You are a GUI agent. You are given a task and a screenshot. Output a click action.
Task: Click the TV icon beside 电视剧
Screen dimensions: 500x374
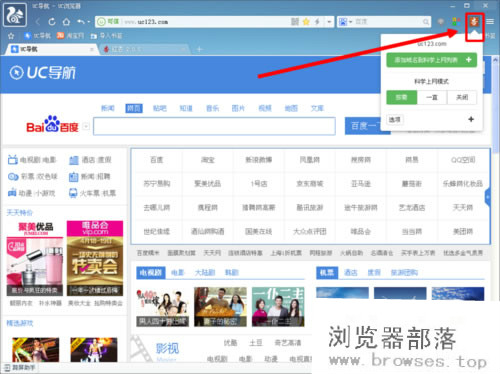tap(13, 160)
